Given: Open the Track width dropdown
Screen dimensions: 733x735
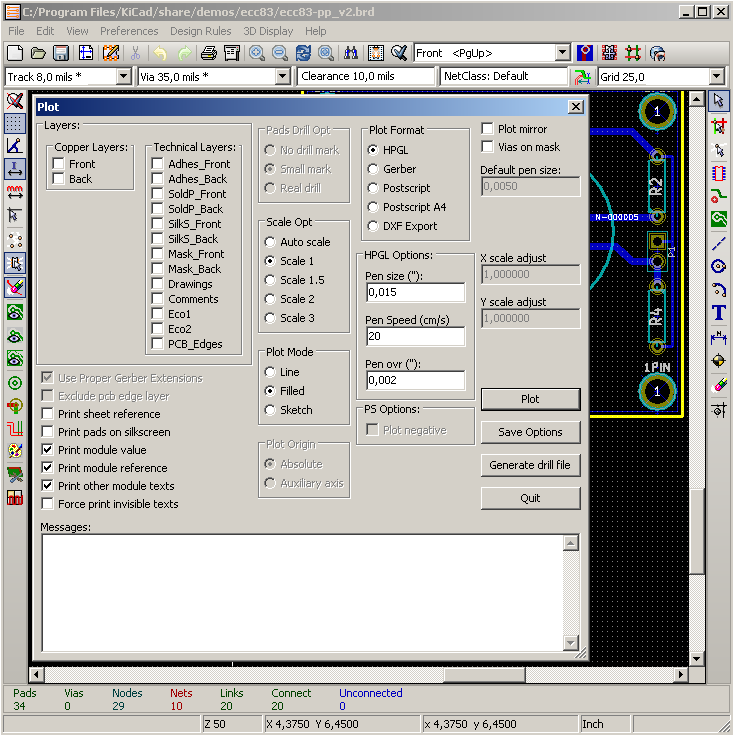Looking at the screenshot, I should pos(124,77).
